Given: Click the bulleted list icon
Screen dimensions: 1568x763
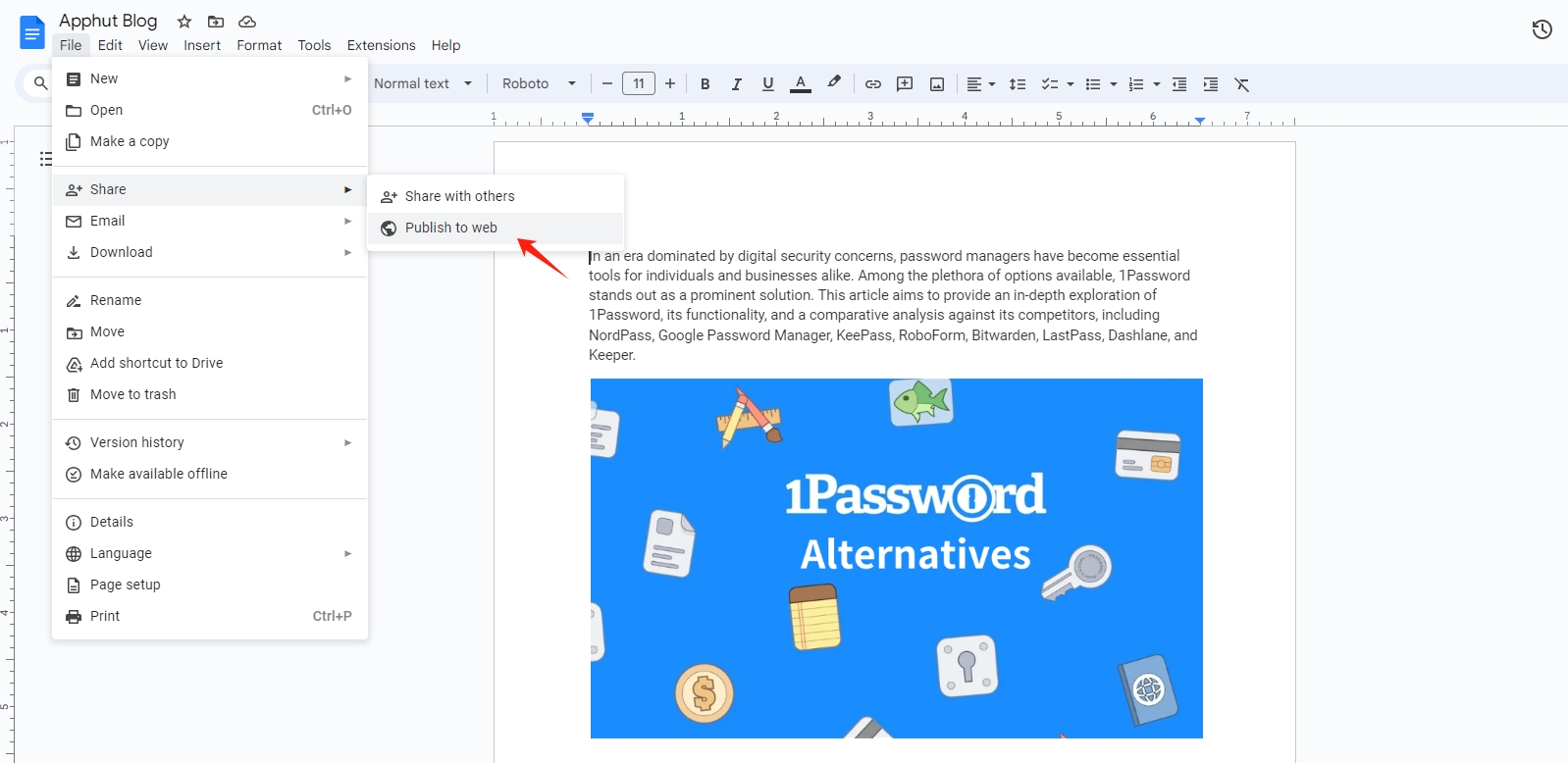Looking at the screenshot, I should click(x=1093, y=84).
